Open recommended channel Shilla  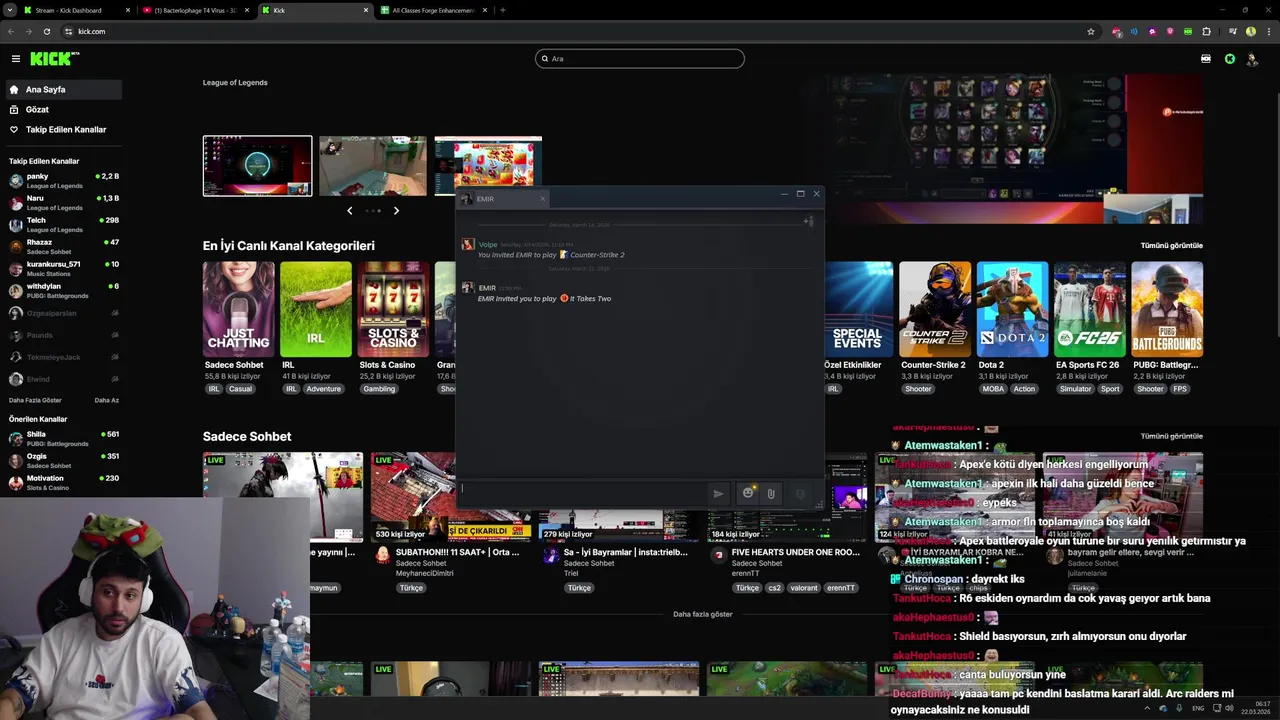(x=64, y=439)
